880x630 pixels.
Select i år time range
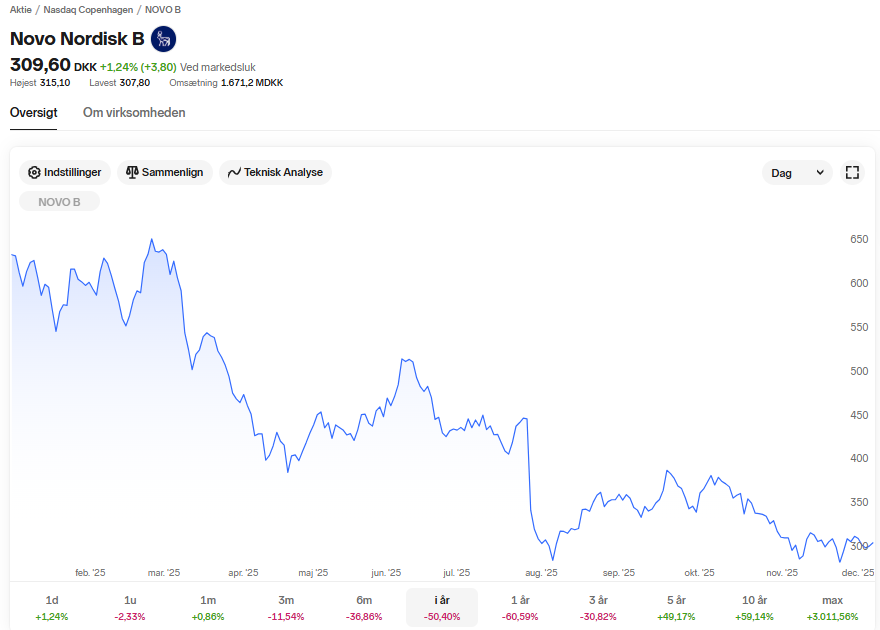click(442, 608)
